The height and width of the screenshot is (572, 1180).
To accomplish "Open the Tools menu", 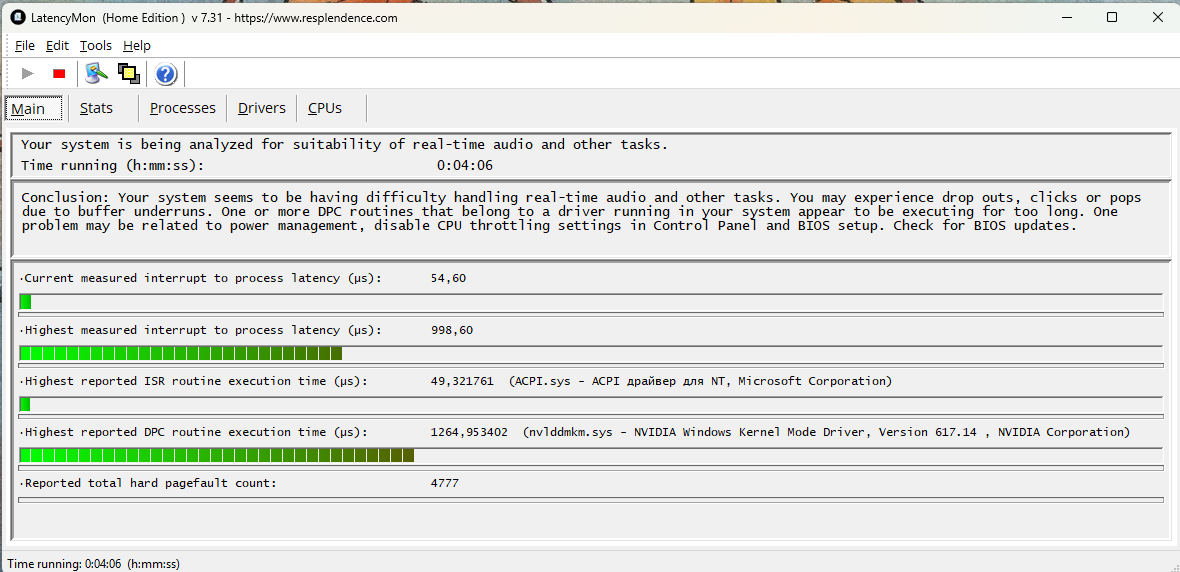I will (x=96, y=45).
